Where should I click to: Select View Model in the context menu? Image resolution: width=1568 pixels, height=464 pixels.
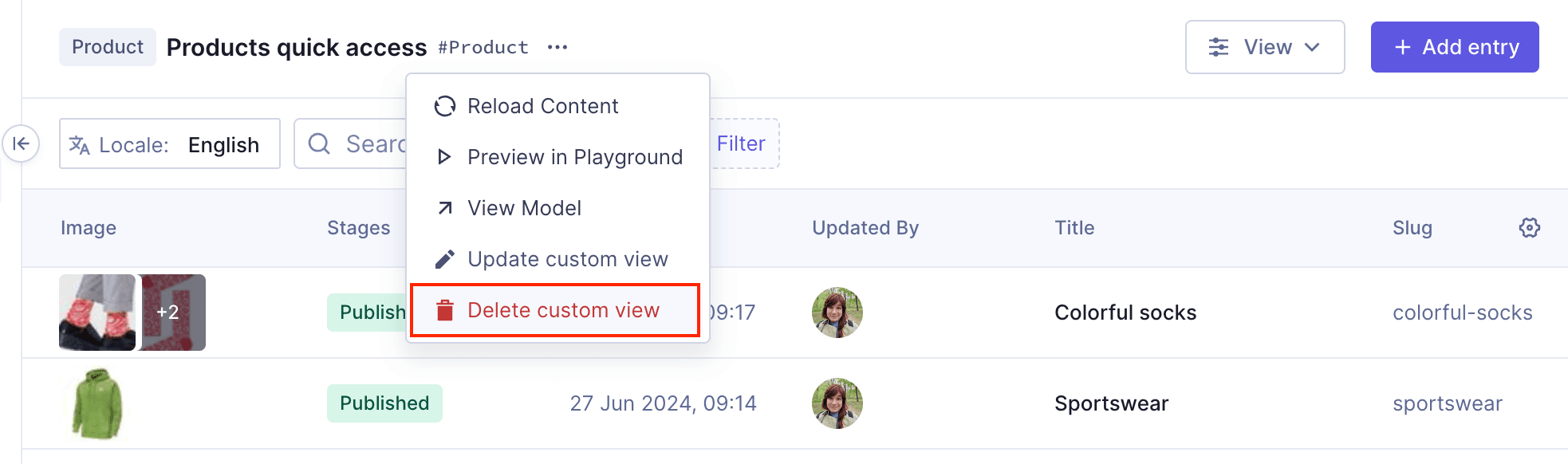click(x=557, y=208)
